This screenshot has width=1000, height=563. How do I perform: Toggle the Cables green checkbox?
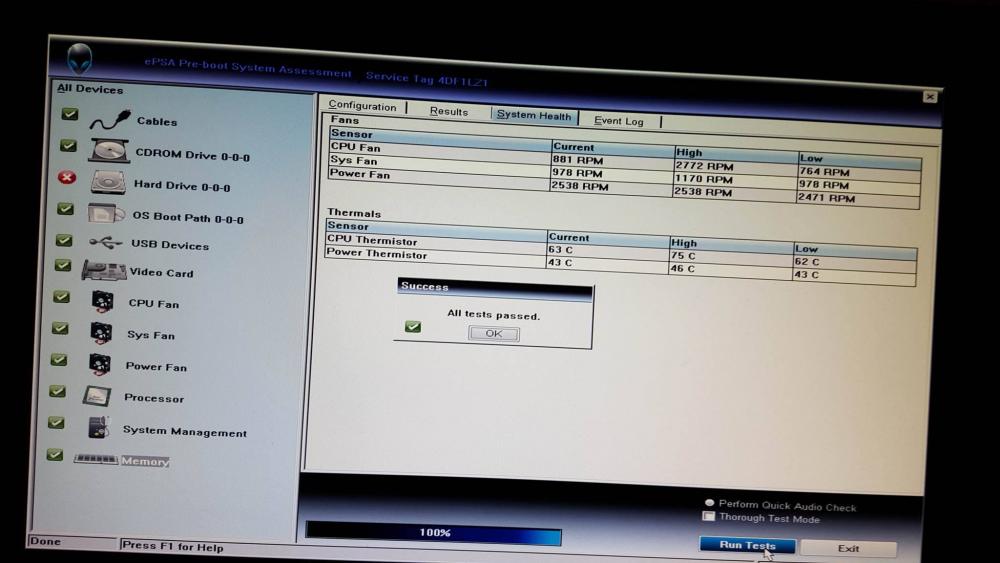(x=68, y=115)
